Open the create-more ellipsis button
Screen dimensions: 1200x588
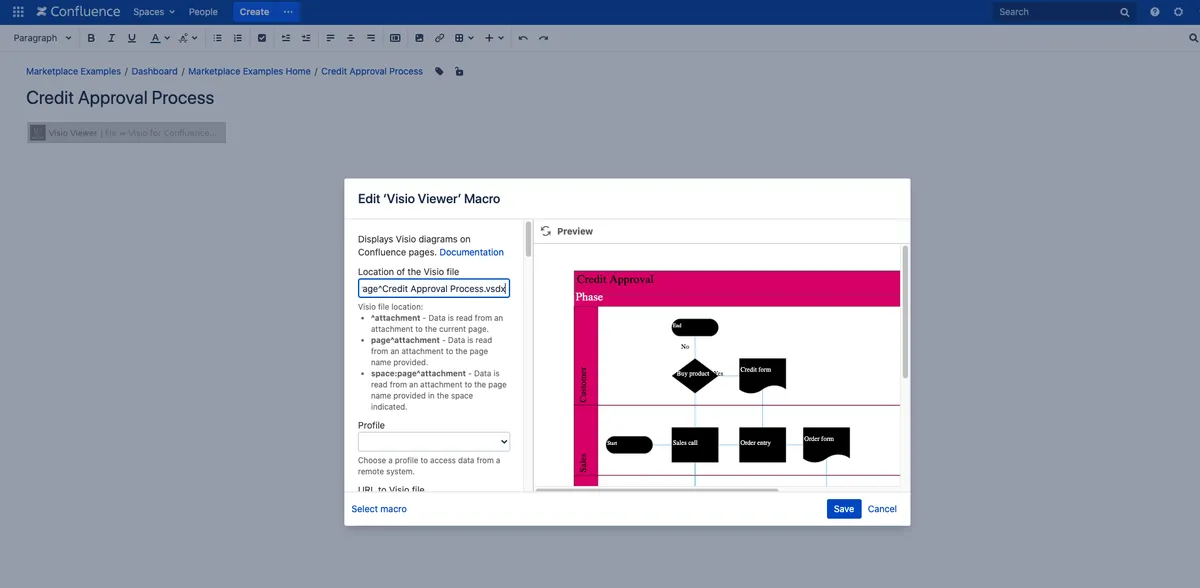click(x=288, y=12)
